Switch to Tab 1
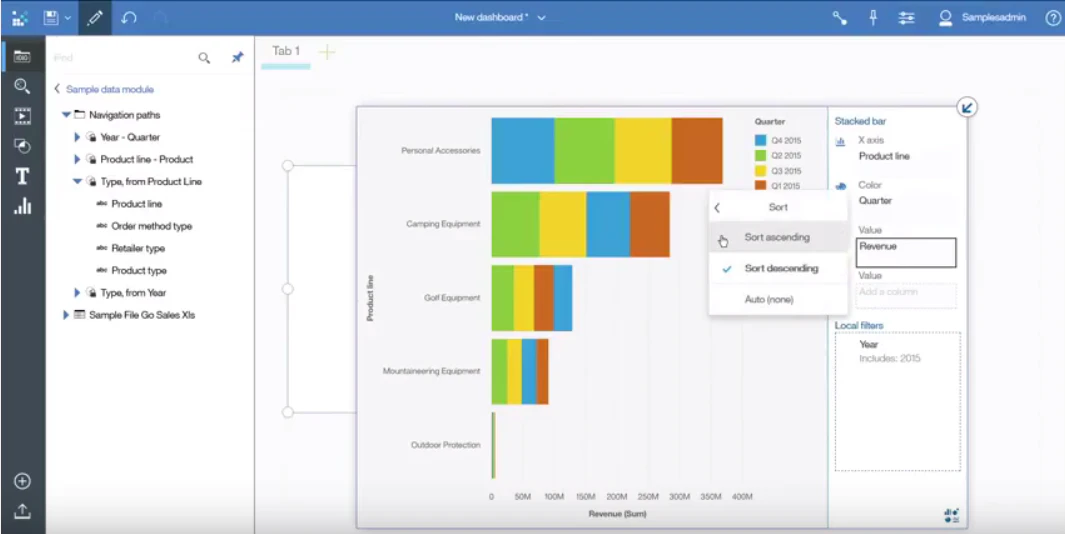The width and height of the screenshot is (1065, 534). pos(286,51)
